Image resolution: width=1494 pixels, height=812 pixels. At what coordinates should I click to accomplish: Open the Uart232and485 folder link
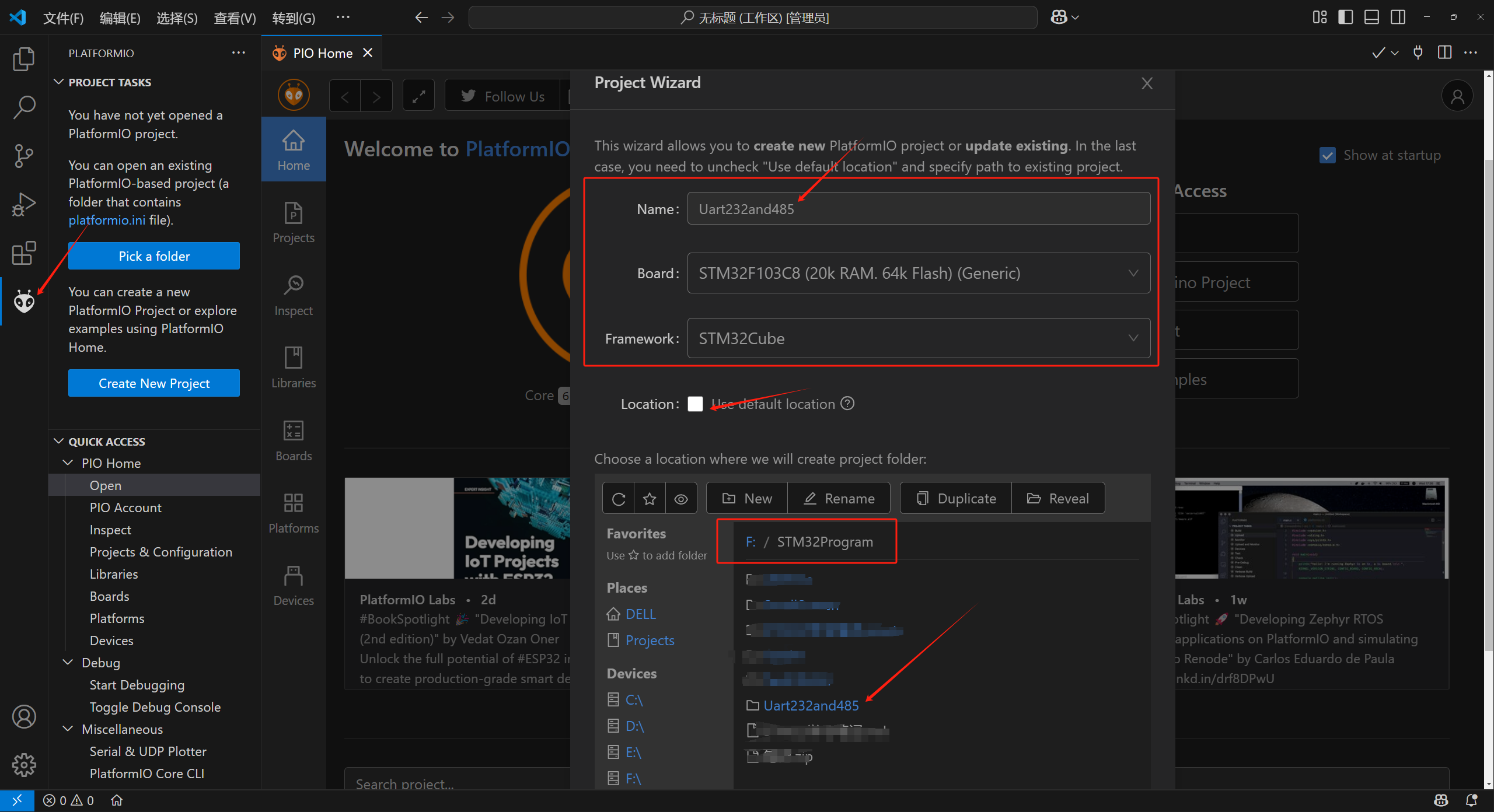coord(811,705)
